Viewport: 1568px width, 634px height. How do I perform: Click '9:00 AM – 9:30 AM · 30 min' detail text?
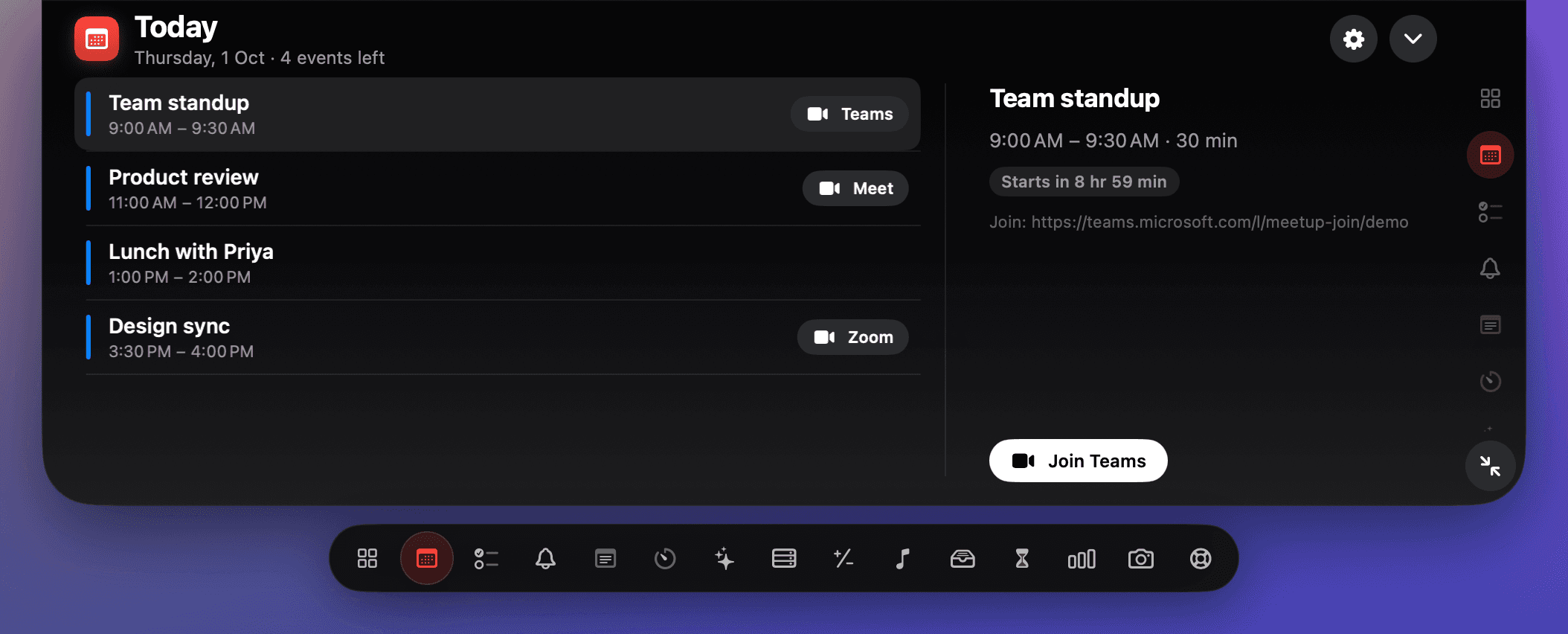[x=1113, y=141]
